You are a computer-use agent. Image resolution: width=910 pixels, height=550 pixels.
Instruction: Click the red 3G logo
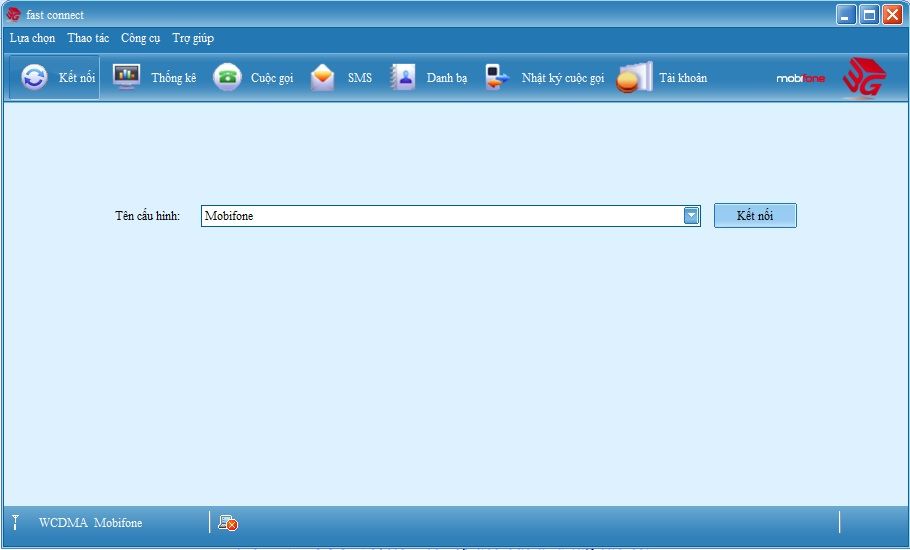coord(863,78)
